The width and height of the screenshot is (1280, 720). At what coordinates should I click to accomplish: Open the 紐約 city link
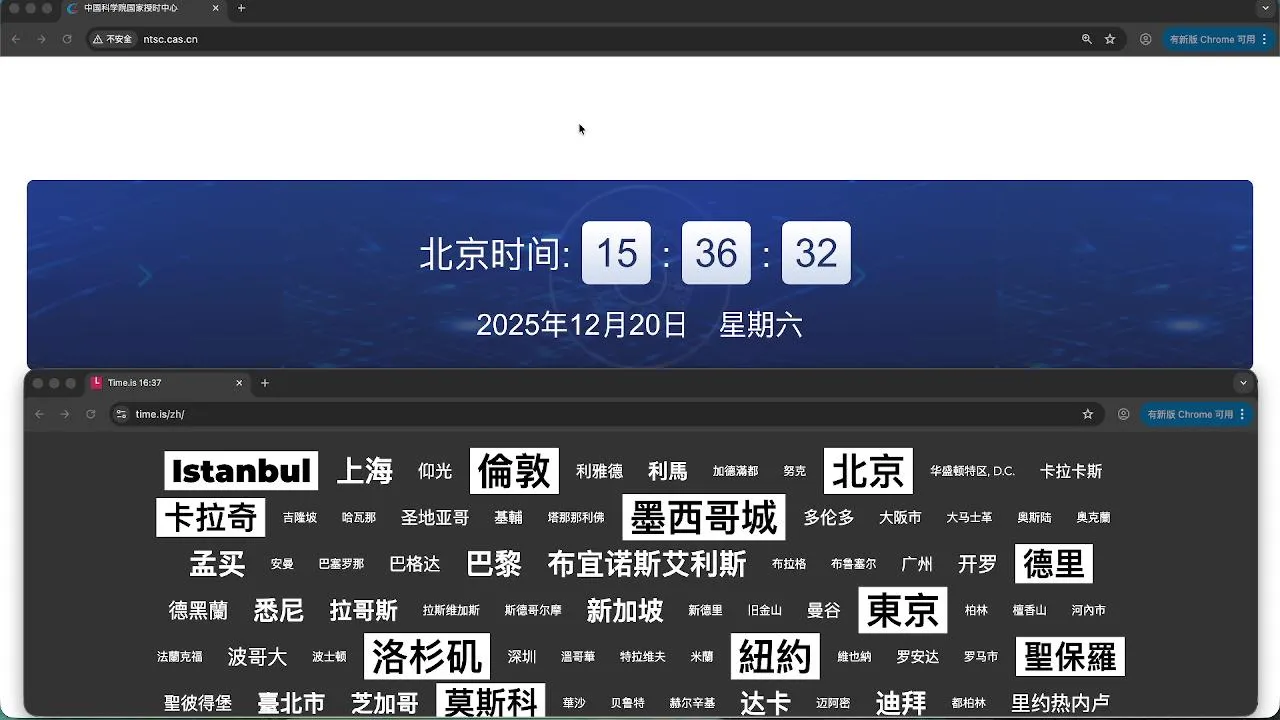[775, 657]
